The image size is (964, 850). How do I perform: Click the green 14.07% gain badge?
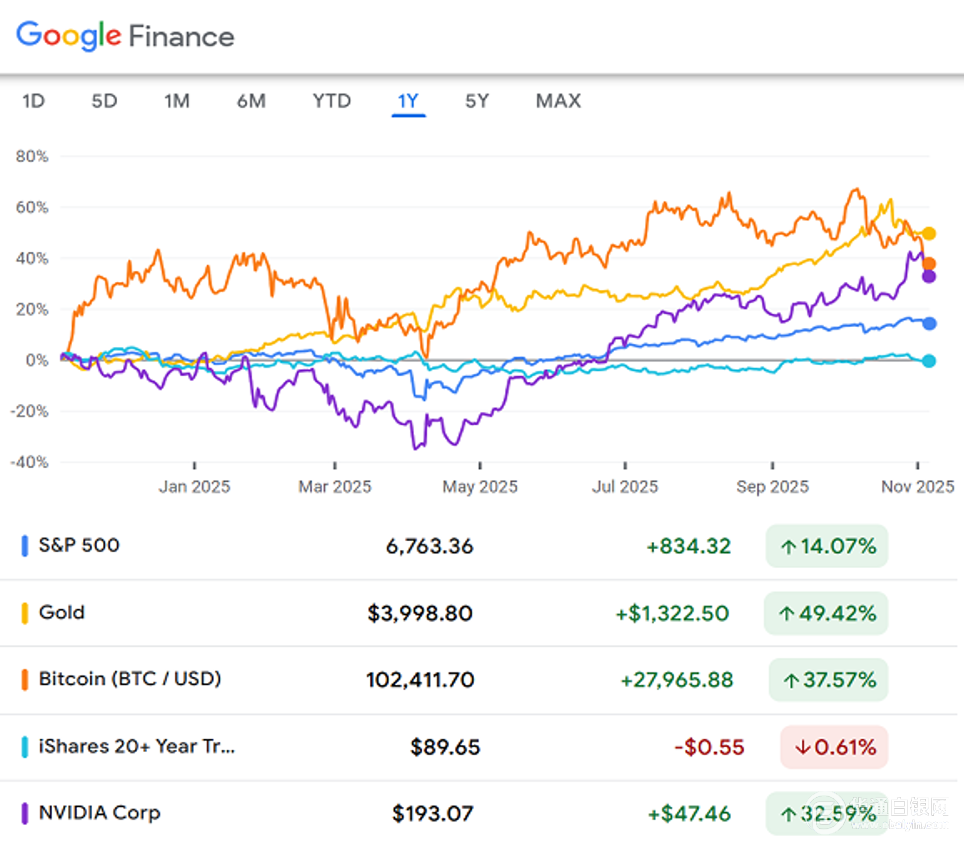click(827, 546)
